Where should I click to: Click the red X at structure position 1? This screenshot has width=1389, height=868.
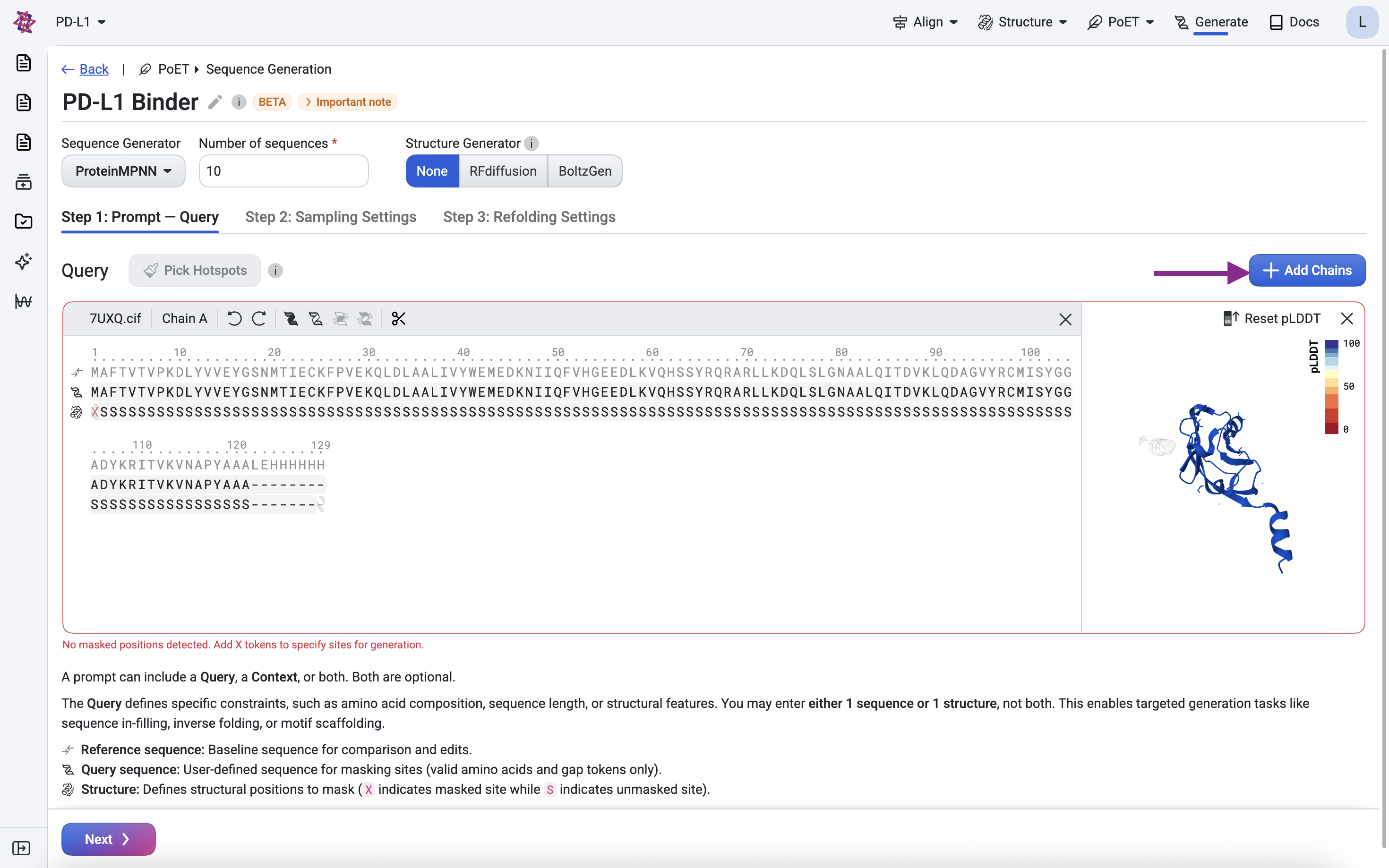(95, 412)
